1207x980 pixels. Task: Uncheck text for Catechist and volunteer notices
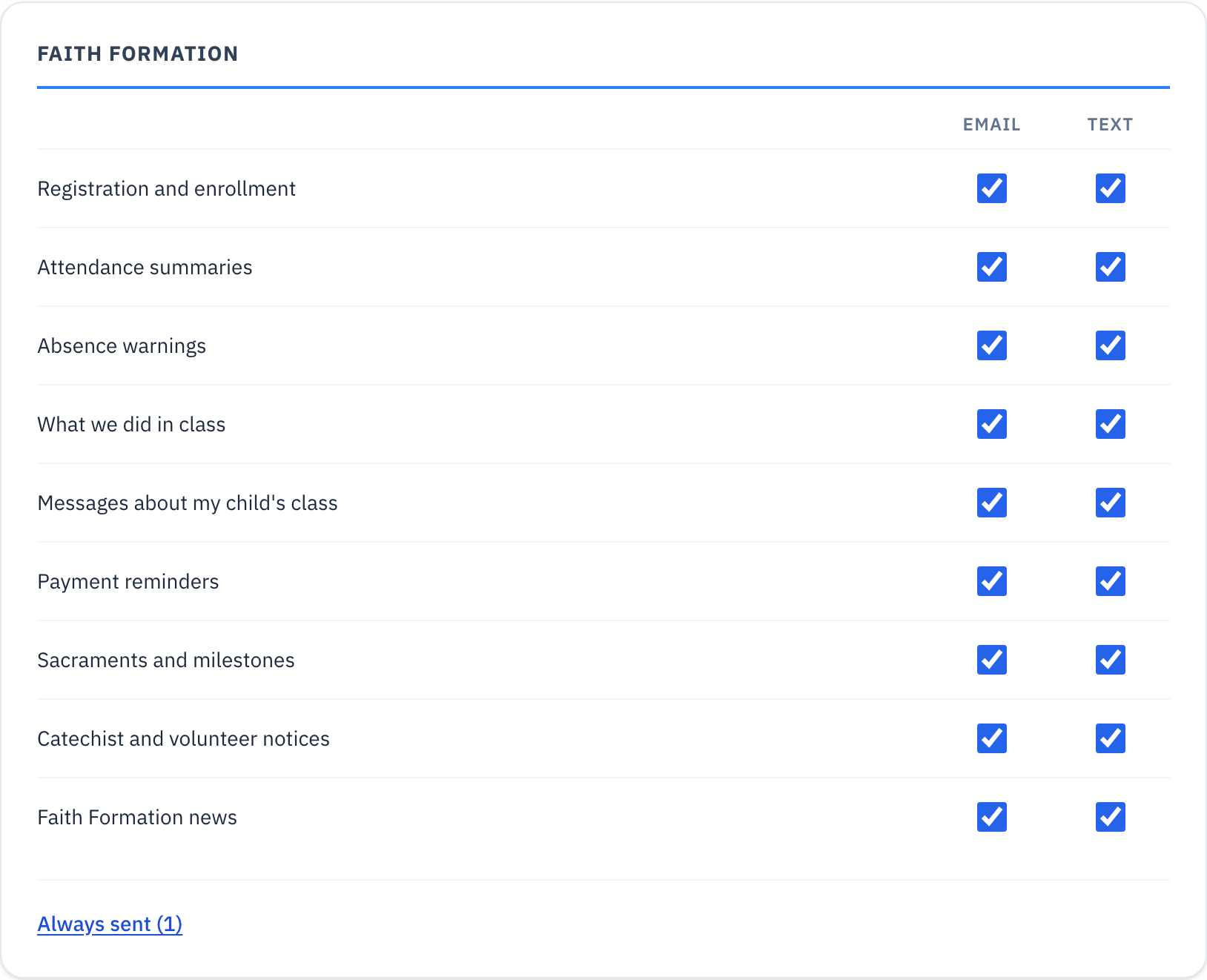click(x=1110, y=738)
